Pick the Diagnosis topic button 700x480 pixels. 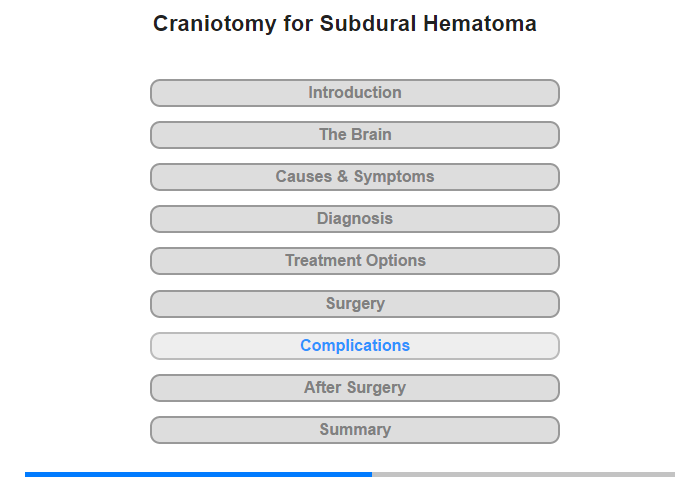(355, 219)
